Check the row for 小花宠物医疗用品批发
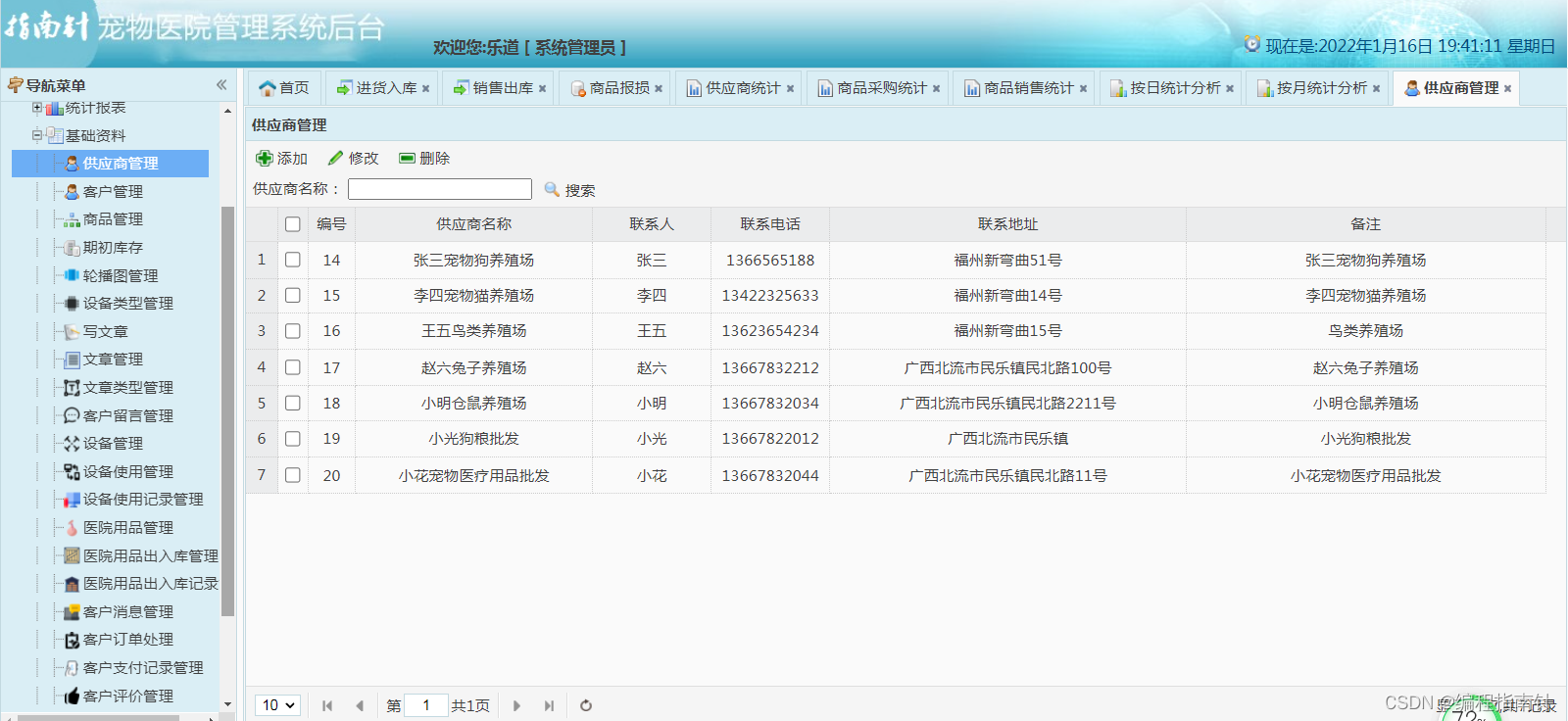This screenshot has width=1568, height=721. [293, 475]
